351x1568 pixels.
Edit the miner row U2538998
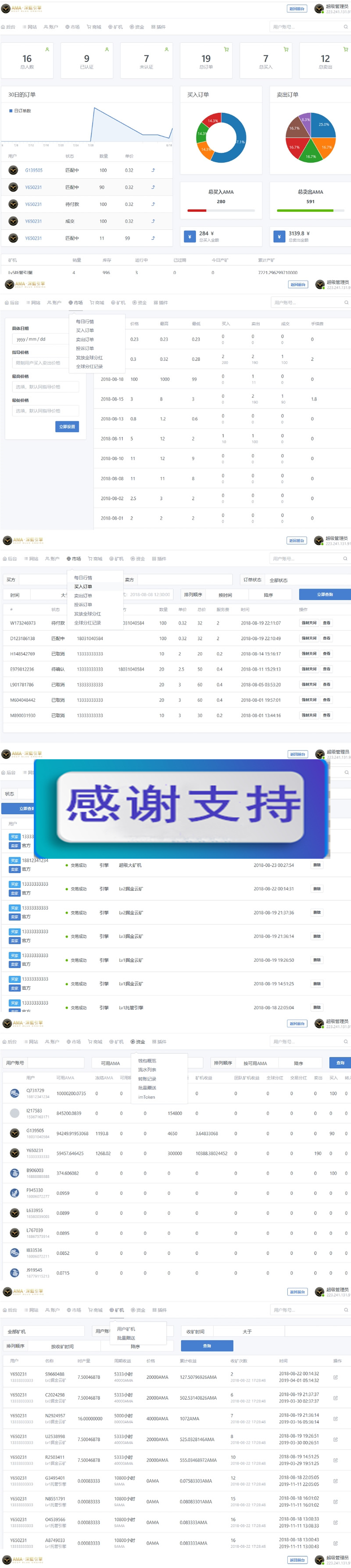(x=336, y=1439)
